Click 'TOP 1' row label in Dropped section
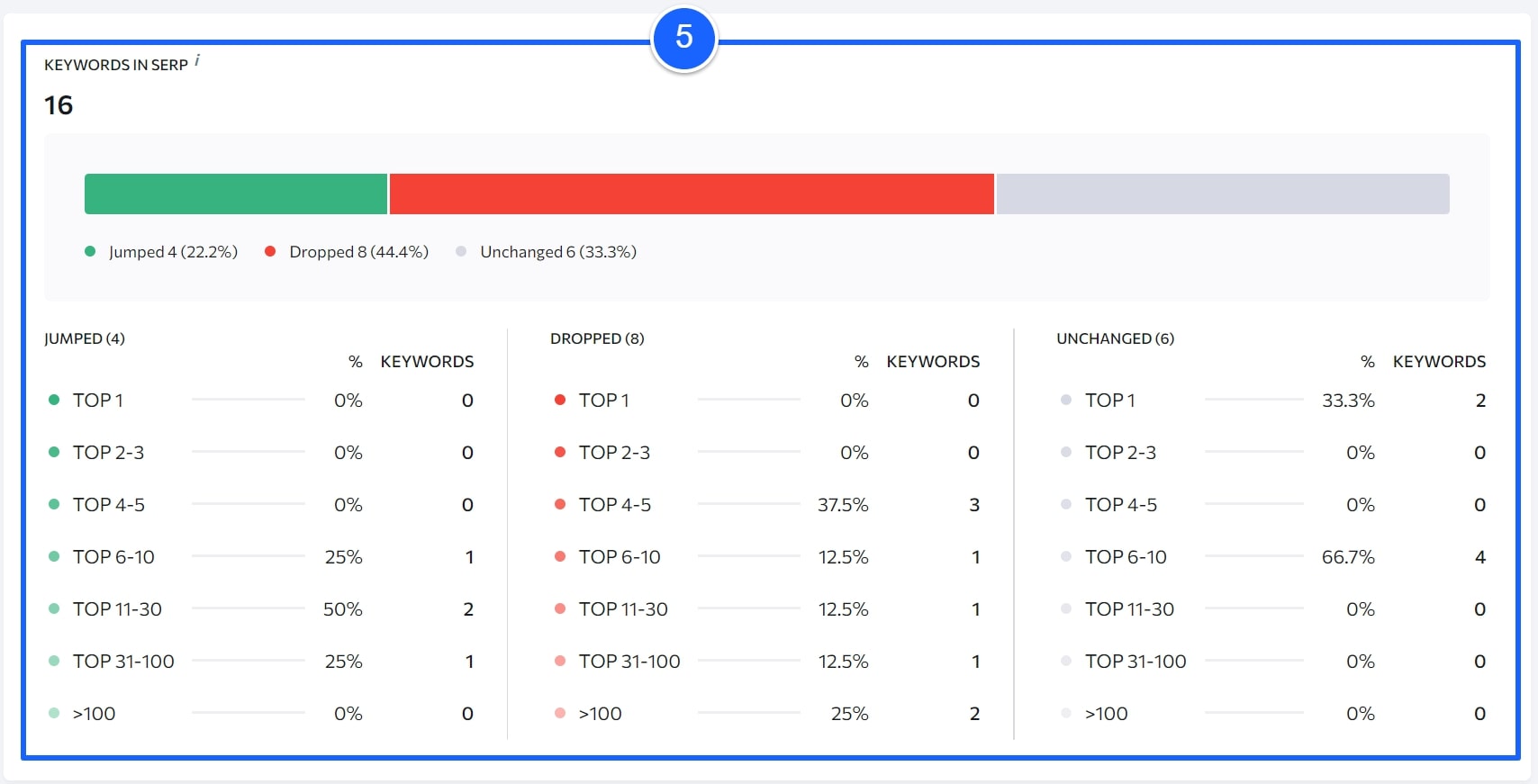The image size is (1538, 784). (x=603, y=401)
